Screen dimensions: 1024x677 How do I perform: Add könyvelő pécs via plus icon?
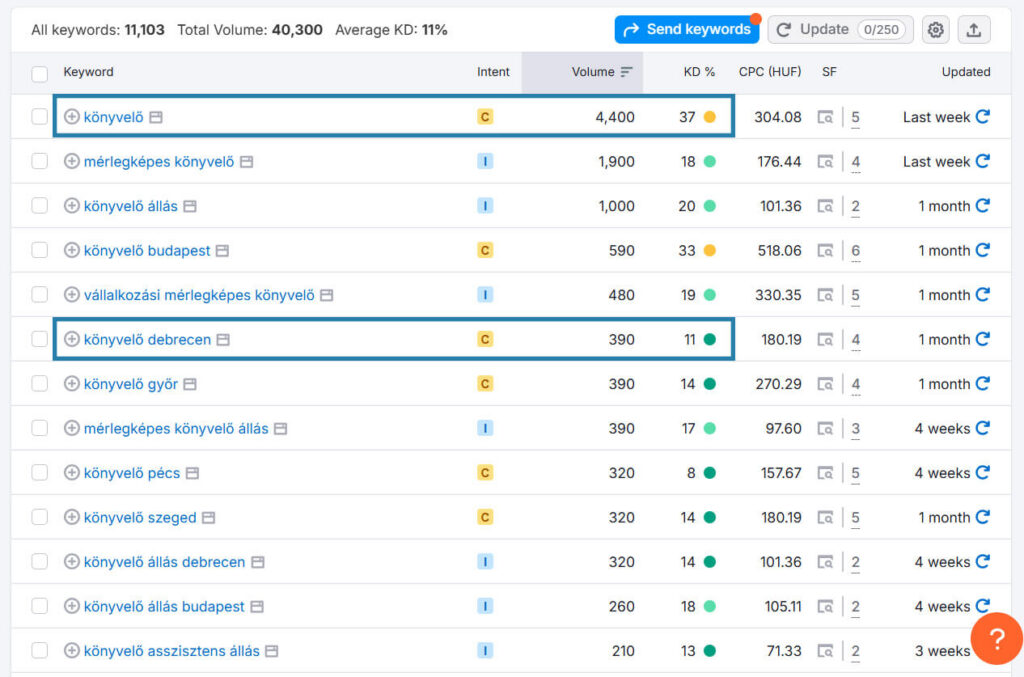tap(72, 473)
